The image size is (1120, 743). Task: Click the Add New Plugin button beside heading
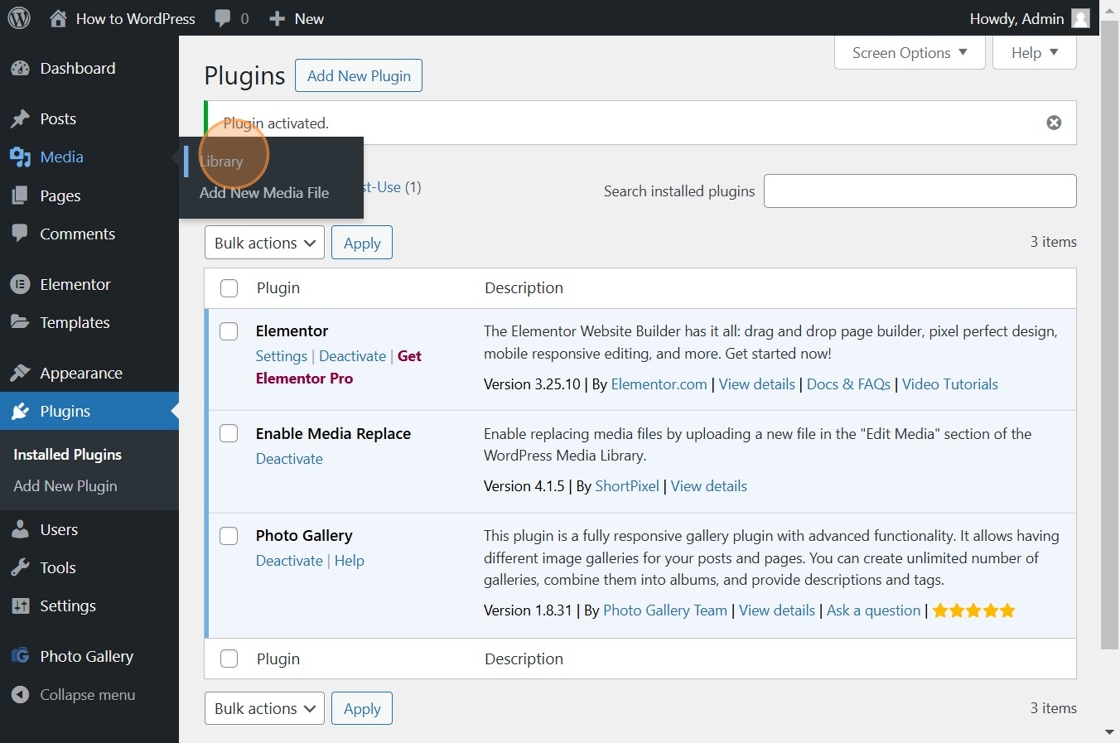tap(359, 76)
